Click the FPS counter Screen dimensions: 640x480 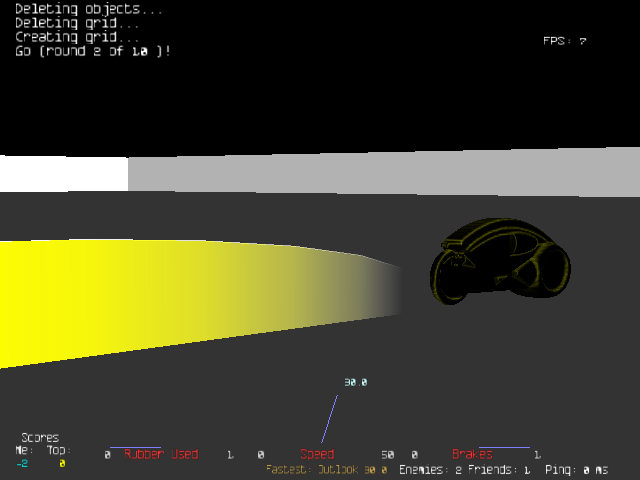pos(564,42)
